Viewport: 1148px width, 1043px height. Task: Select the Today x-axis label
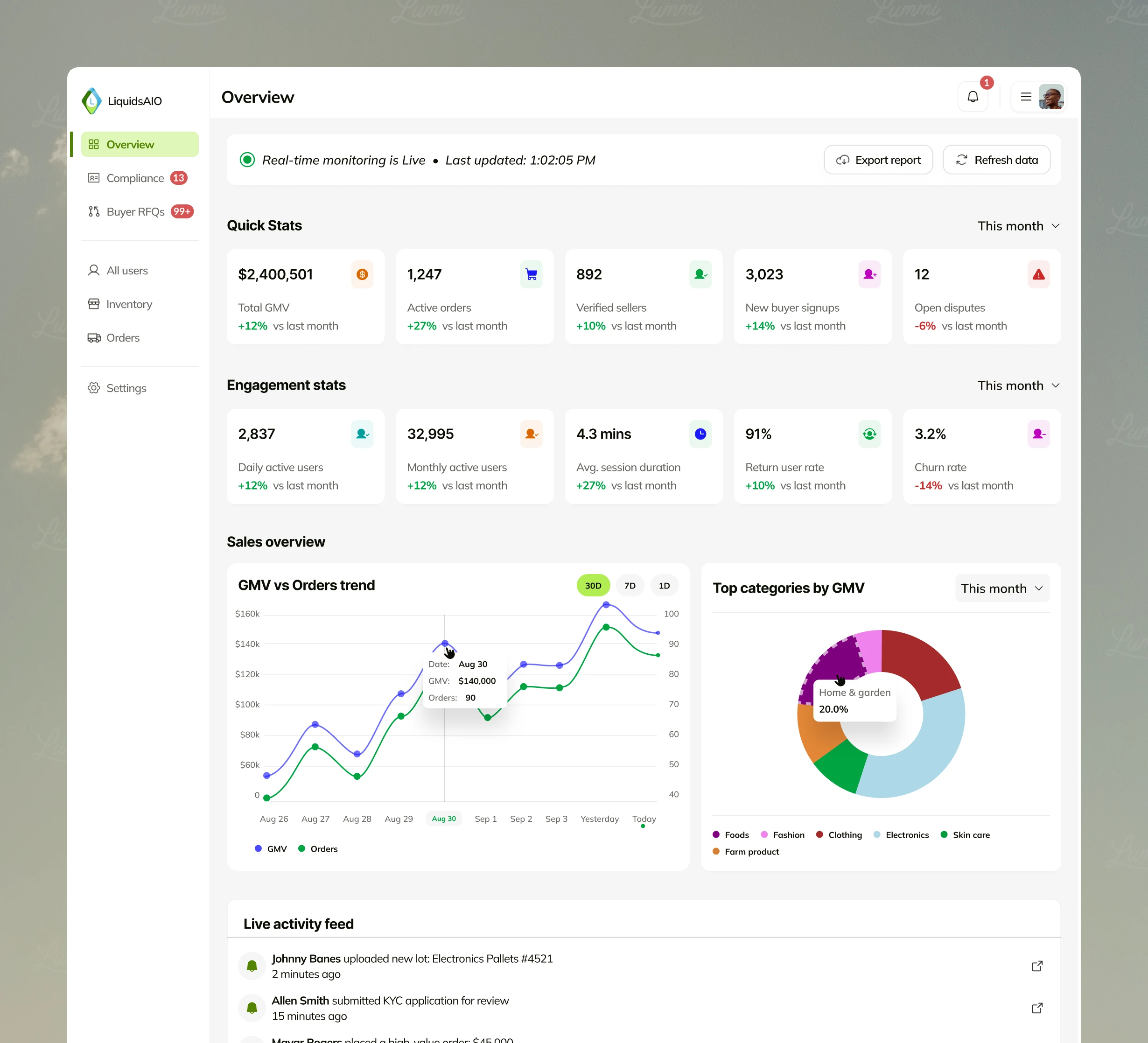(644, 819)
